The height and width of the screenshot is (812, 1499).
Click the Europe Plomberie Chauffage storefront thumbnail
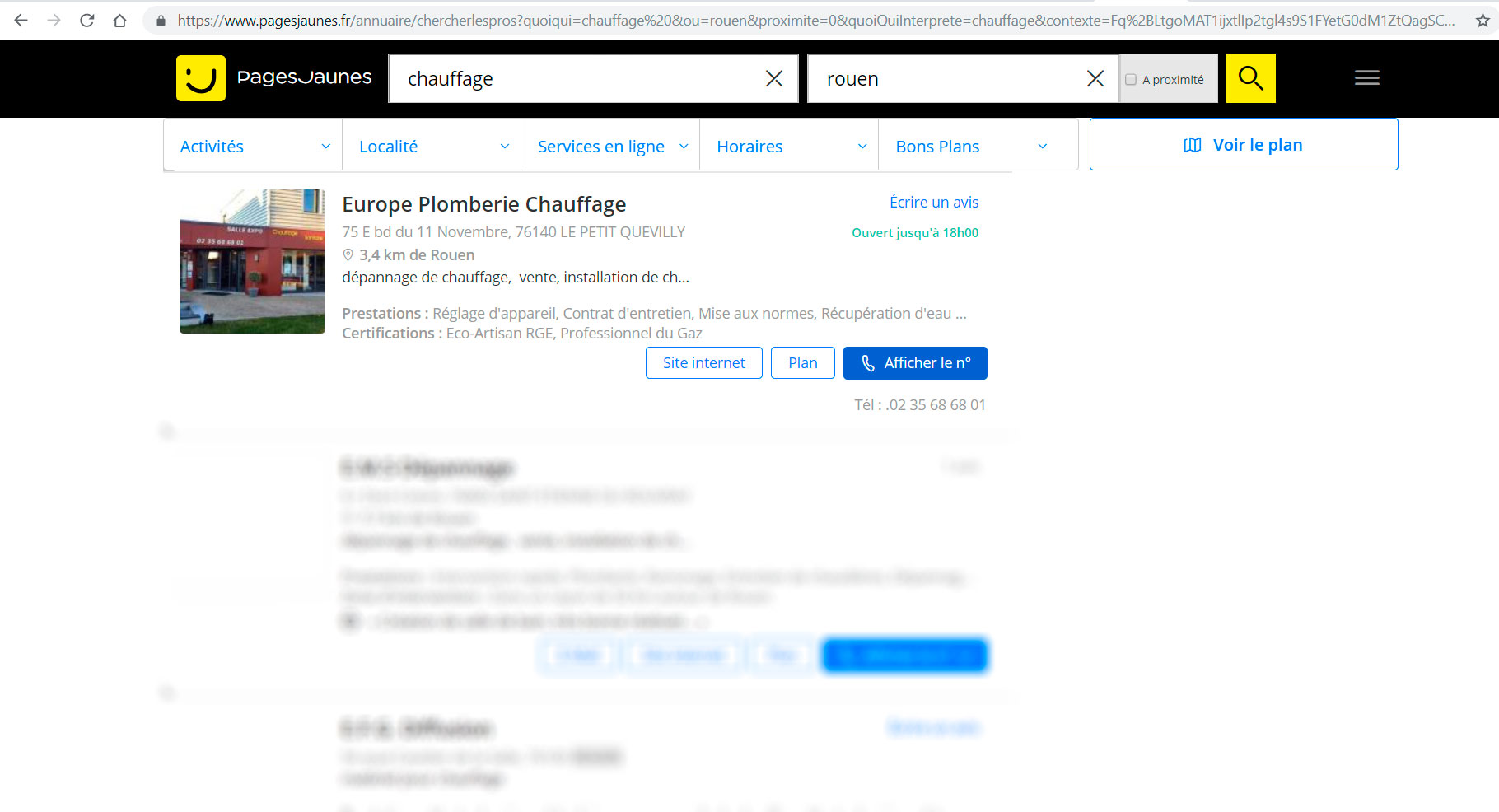coord(252,261)
